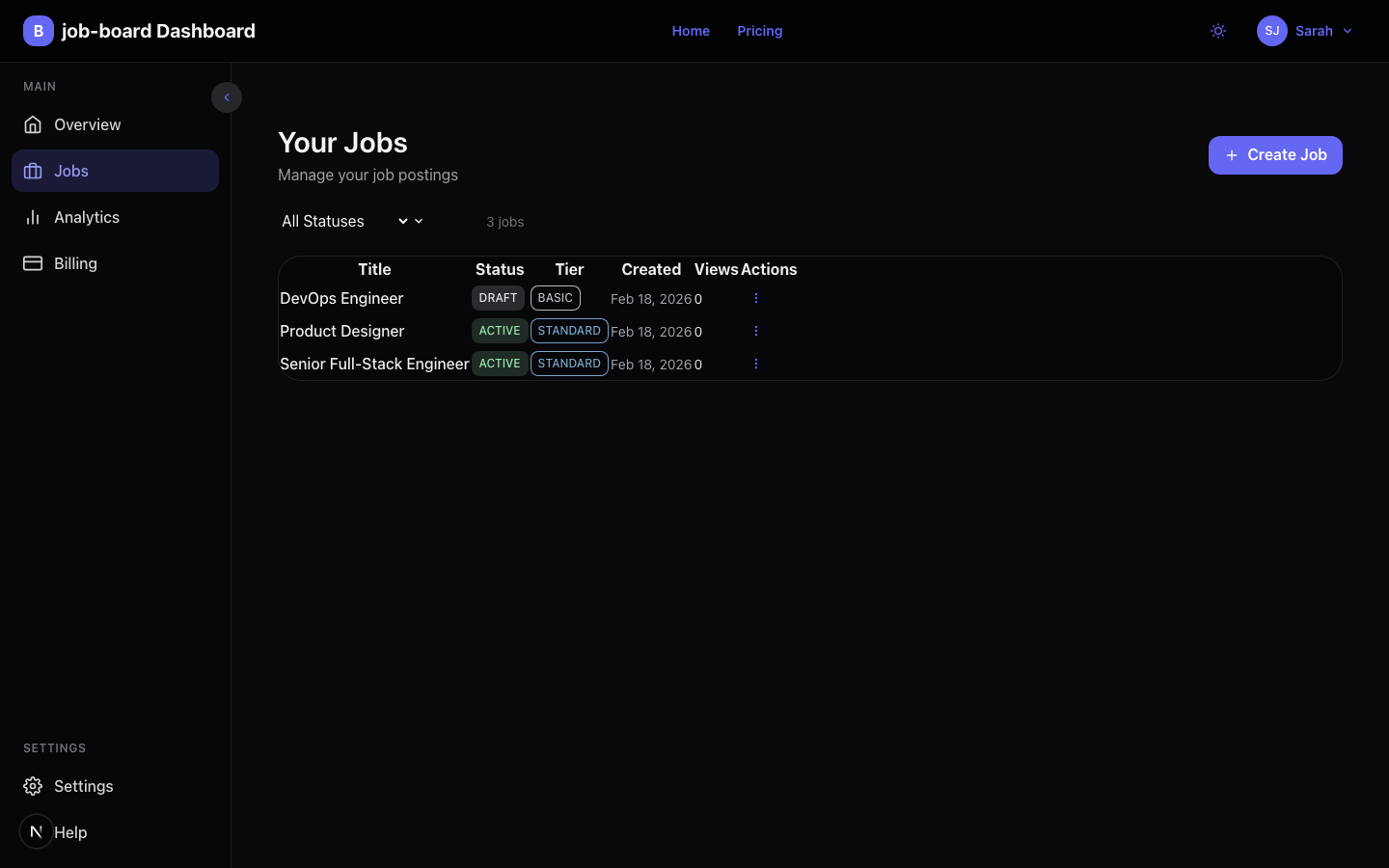1389x868 pixels.
Task: Select the Jobs briefcase icon in sidebar
Action: tap(33, 171)
